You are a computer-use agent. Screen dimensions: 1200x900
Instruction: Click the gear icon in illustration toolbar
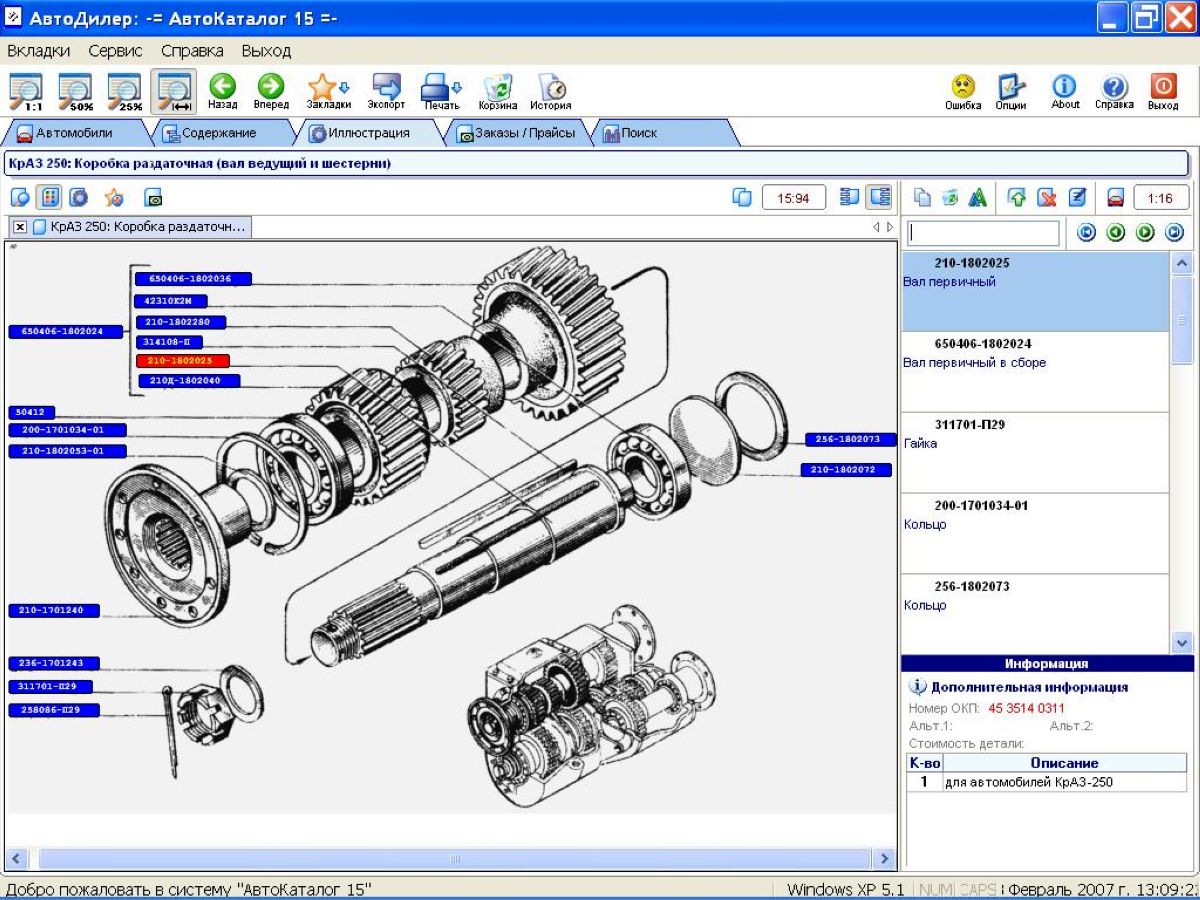(79, 197)
